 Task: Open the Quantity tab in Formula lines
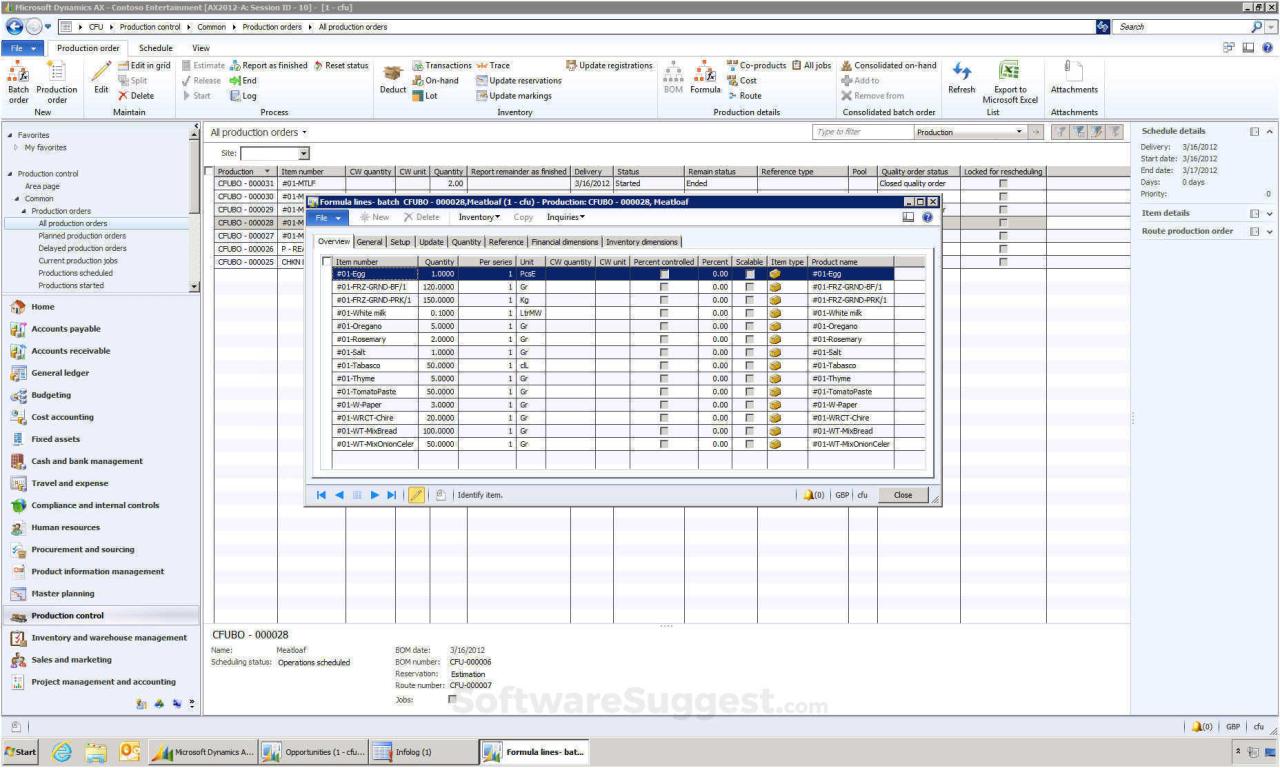(466, 242)
